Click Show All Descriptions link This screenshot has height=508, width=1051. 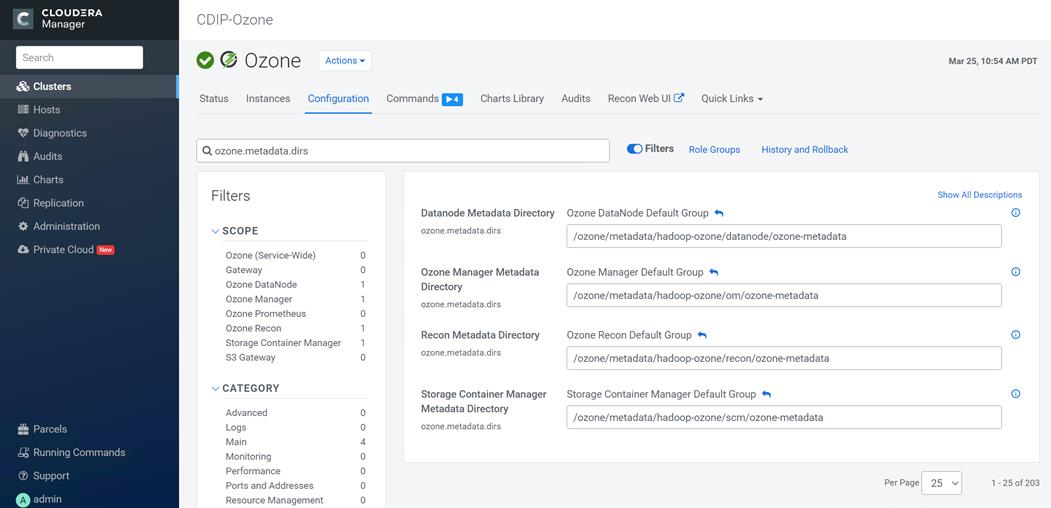coord(979,195)
